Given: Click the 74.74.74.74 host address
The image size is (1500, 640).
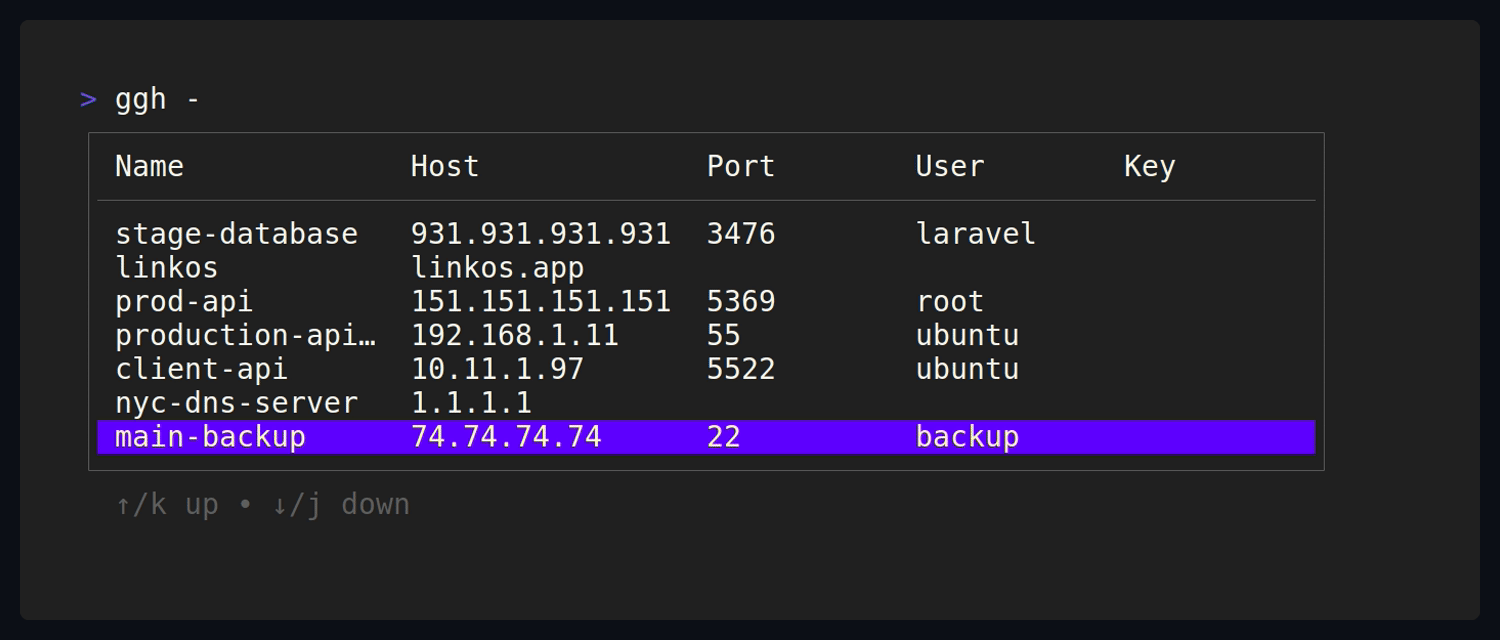Looking at the screenshot, I should tap(506, 436).
